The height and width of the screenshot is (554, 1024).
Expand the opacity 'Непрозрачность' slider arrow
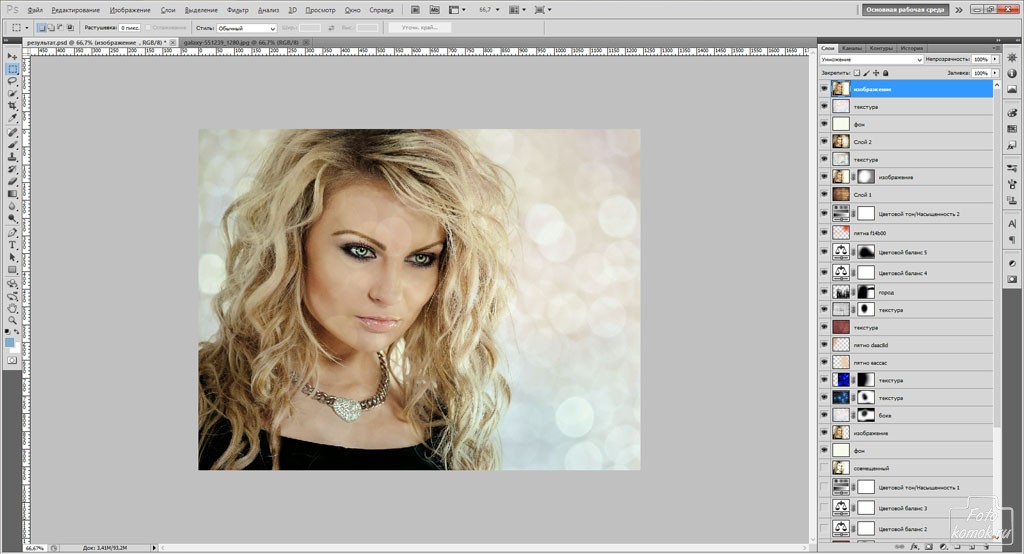[994, 60]
